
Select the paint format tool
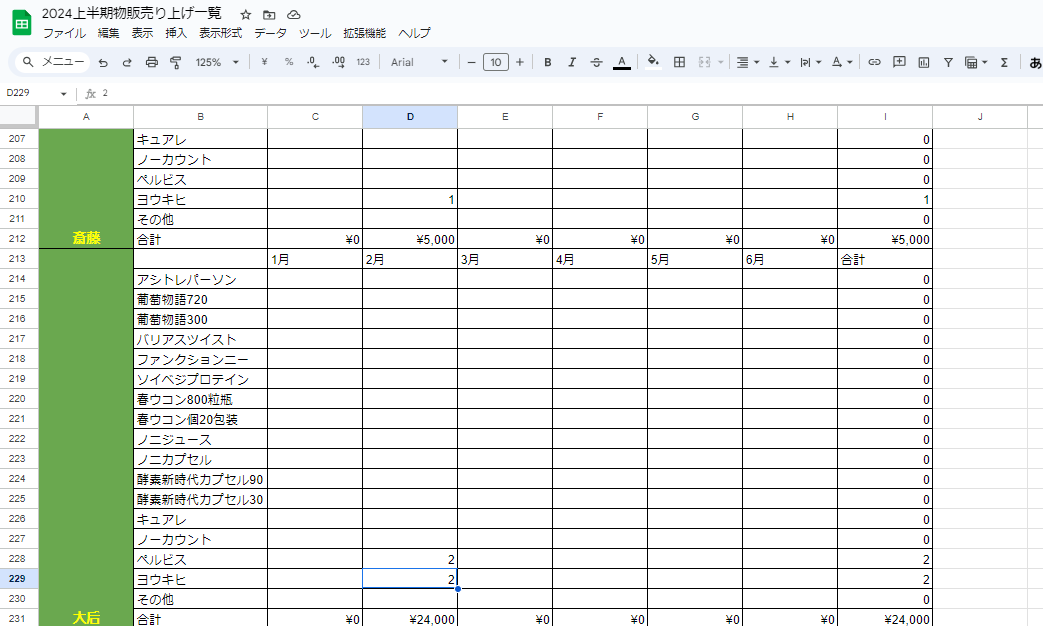coord(176,62)
